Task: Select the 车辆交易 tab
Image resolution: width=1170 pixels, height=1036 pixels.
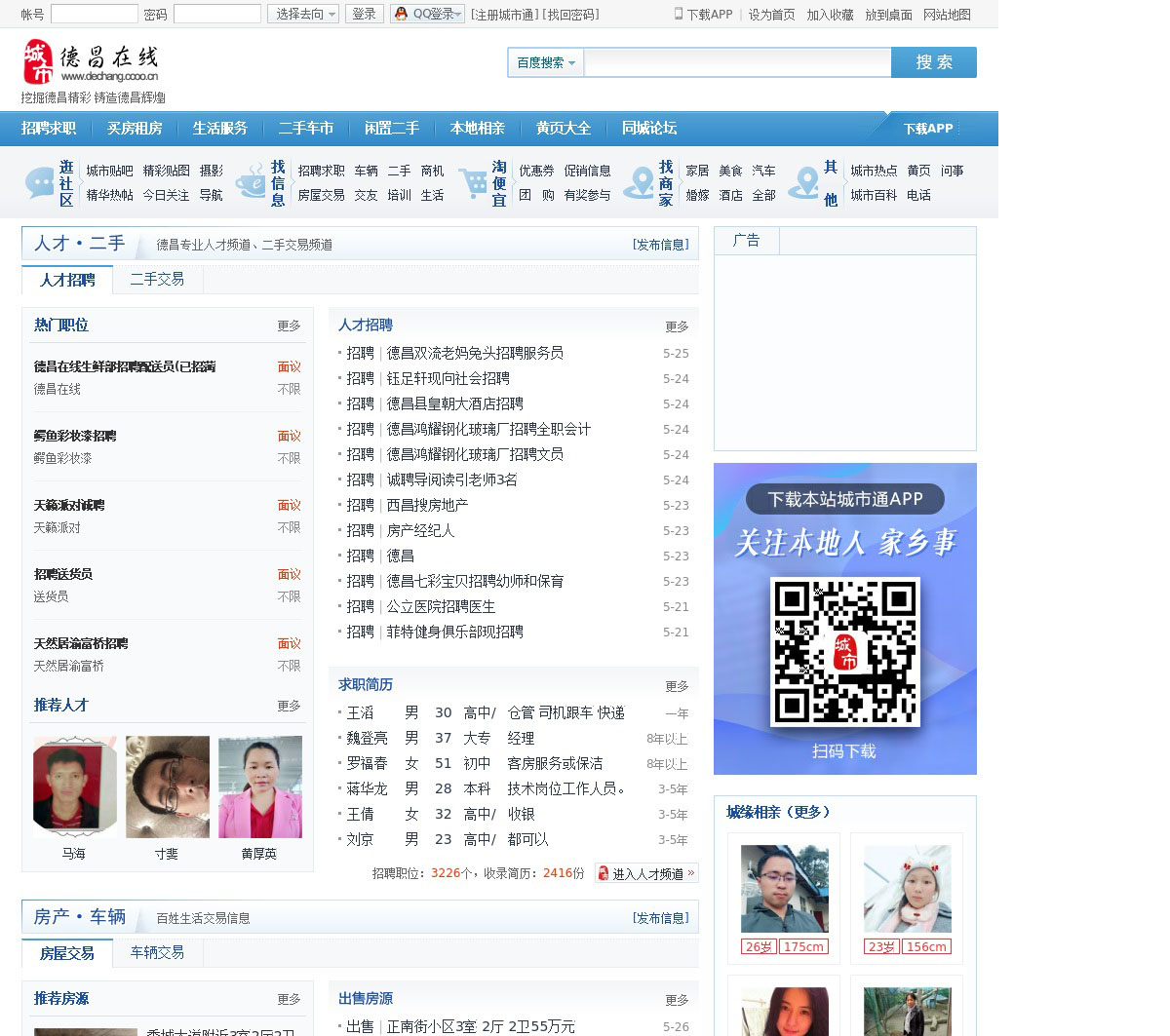Action: pos(157,952)
